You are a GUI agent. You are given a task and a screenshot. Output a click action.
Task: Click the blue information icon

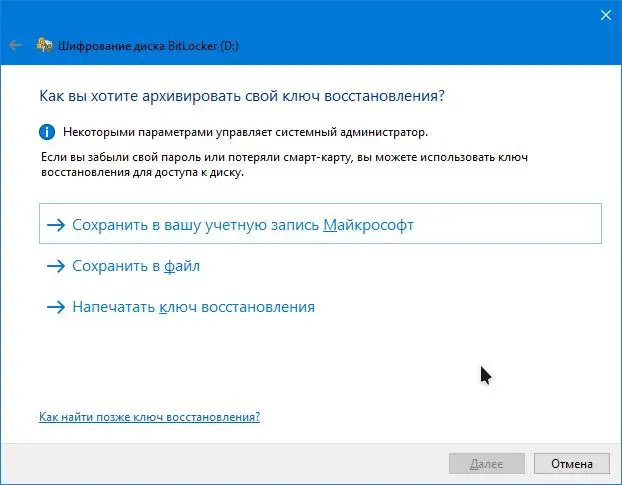47,132
